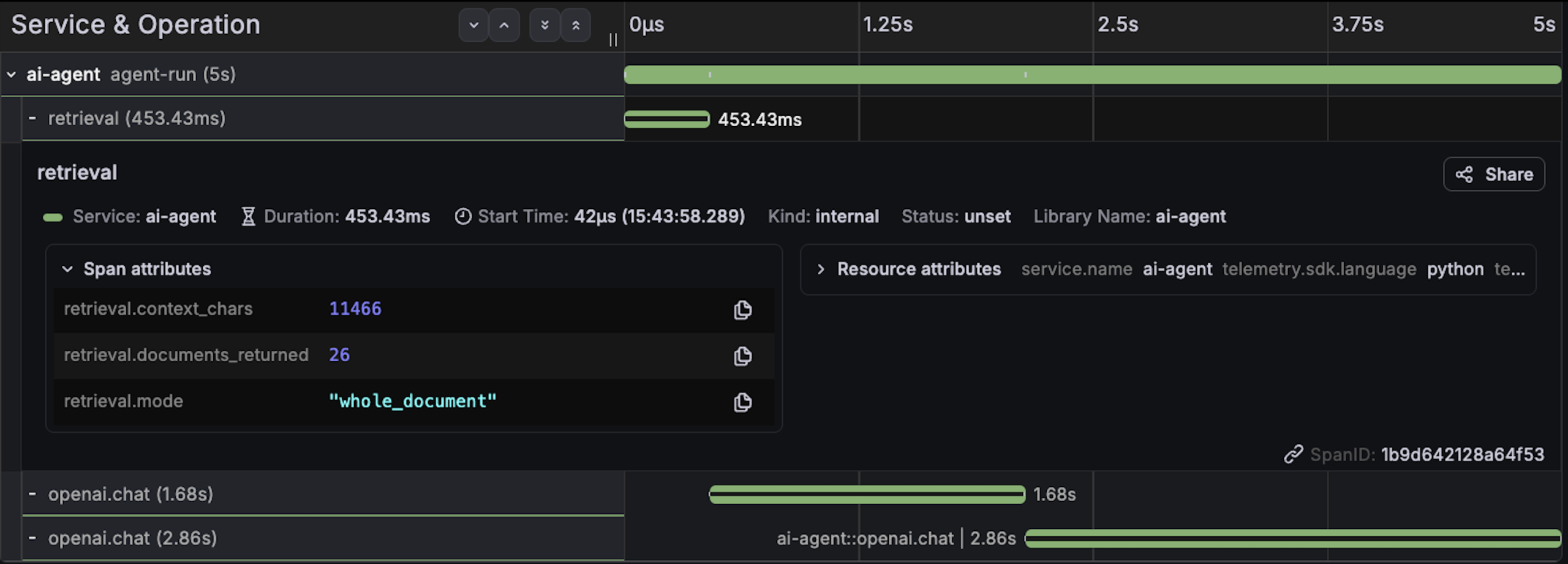Copy the retrieval.context_chars value
1568x564 pixels.
(742, 310)
